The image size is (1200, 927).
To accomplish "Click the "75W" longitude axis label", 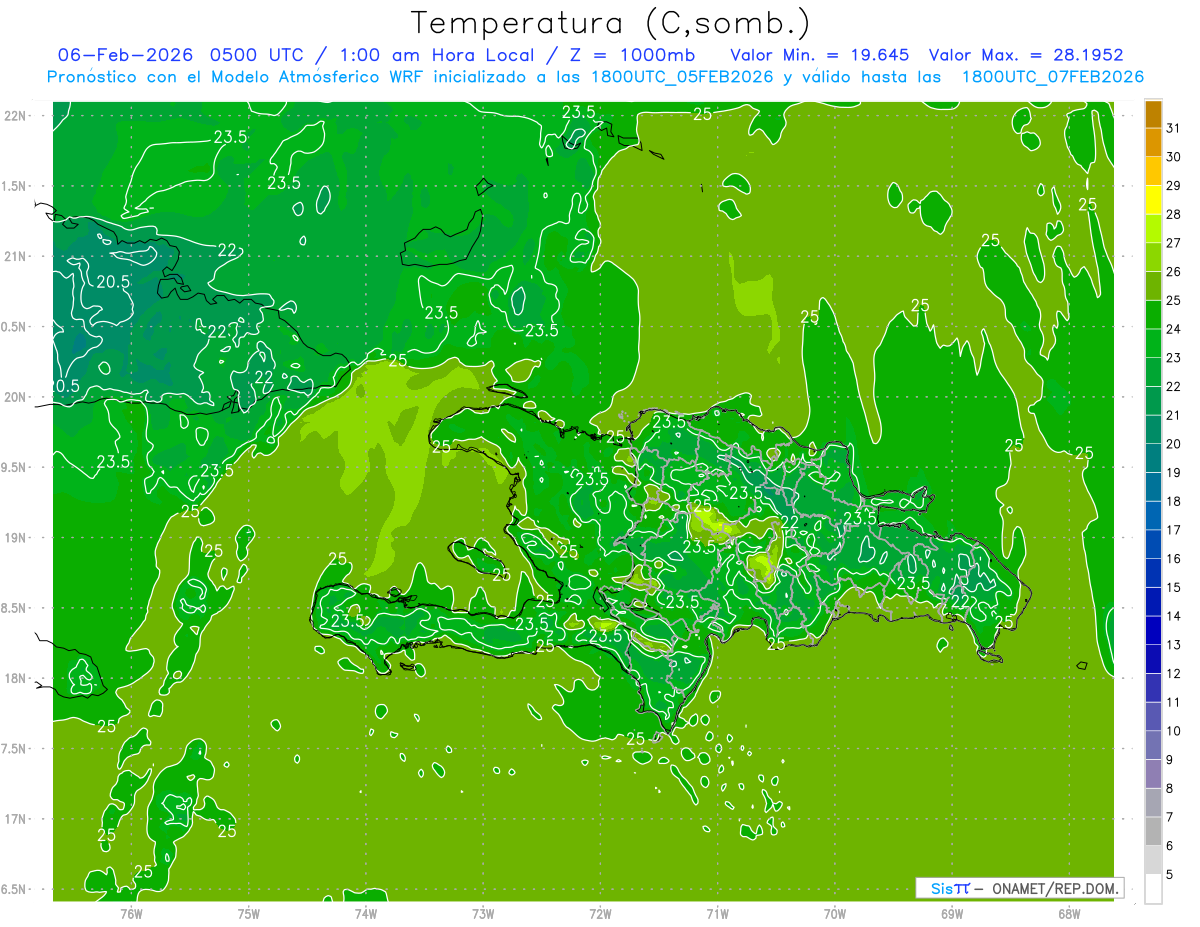I will coord(248,914).
